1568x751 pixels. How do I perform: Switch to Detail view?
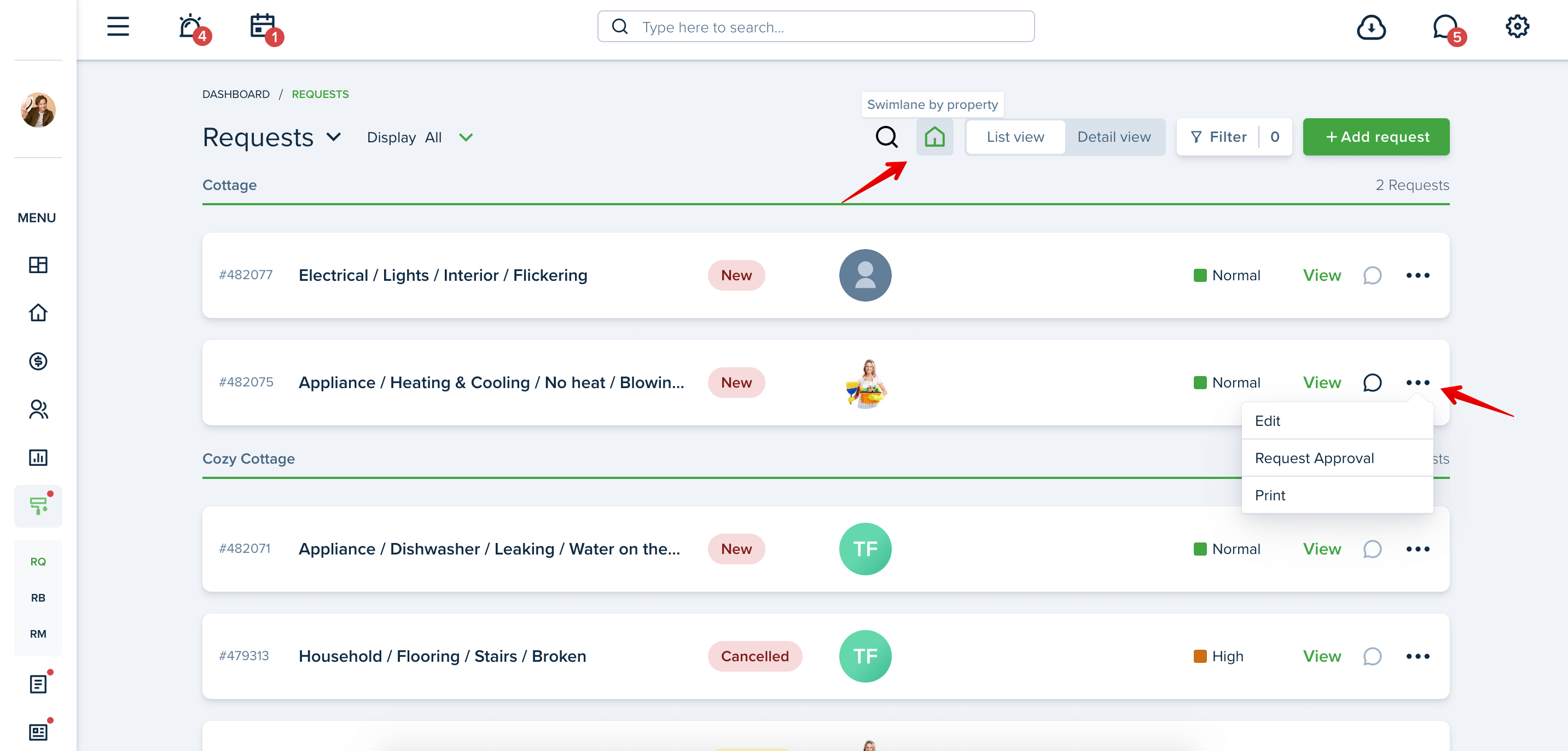coord(1113,137)
